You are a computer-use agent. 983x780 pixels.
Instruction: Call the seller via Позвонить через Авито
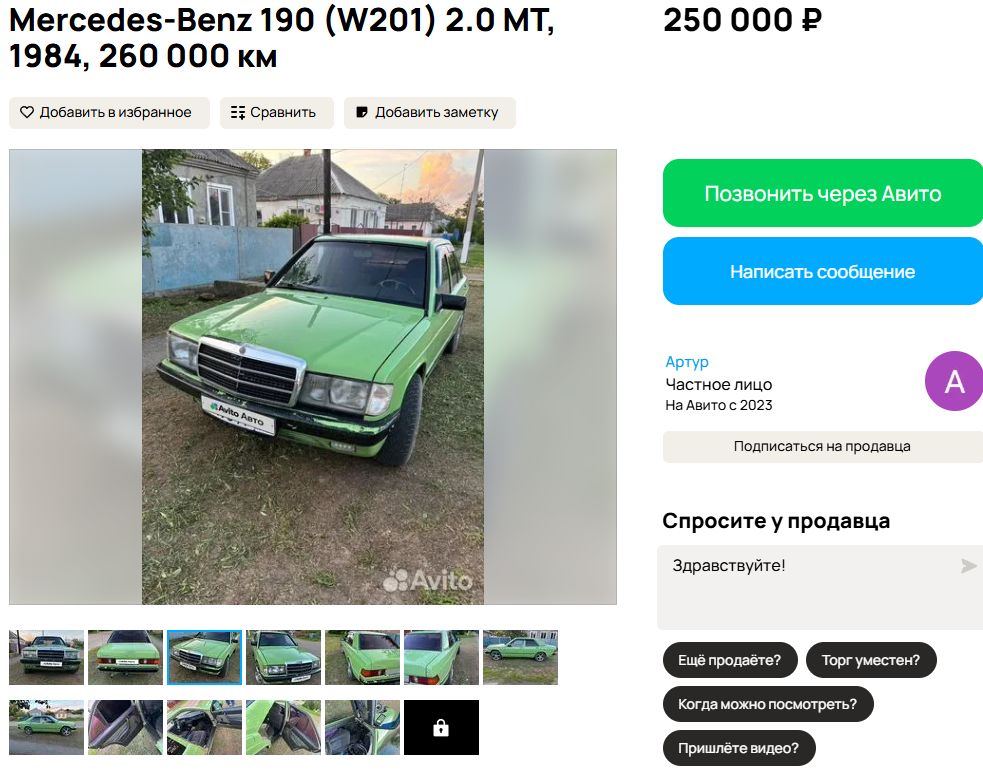click(x=823, y=193)
